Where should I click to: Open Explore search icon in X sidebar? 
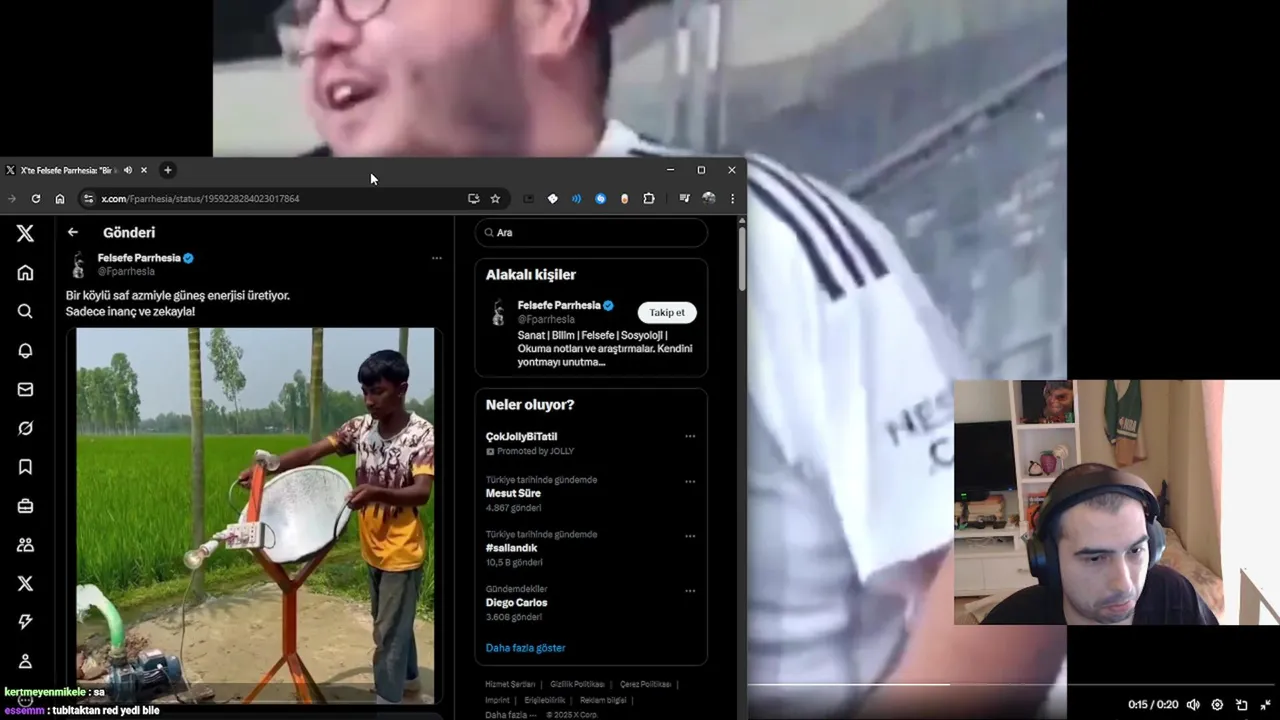[x=25, y=311]
